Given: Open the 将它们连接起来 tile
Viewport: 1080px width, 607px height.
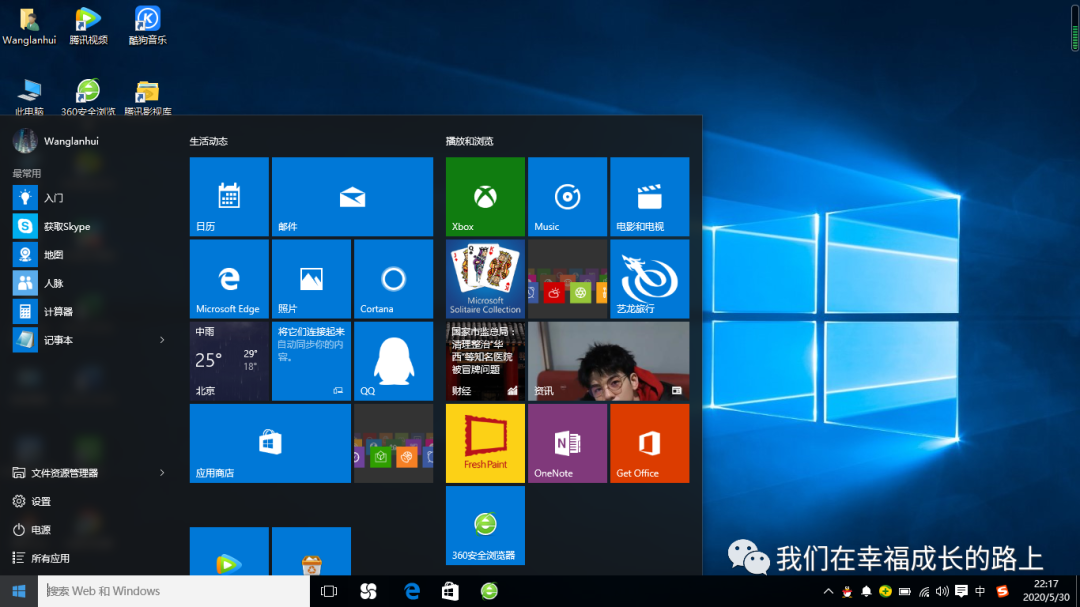Looking at the screenshot, I should [311, 361].
